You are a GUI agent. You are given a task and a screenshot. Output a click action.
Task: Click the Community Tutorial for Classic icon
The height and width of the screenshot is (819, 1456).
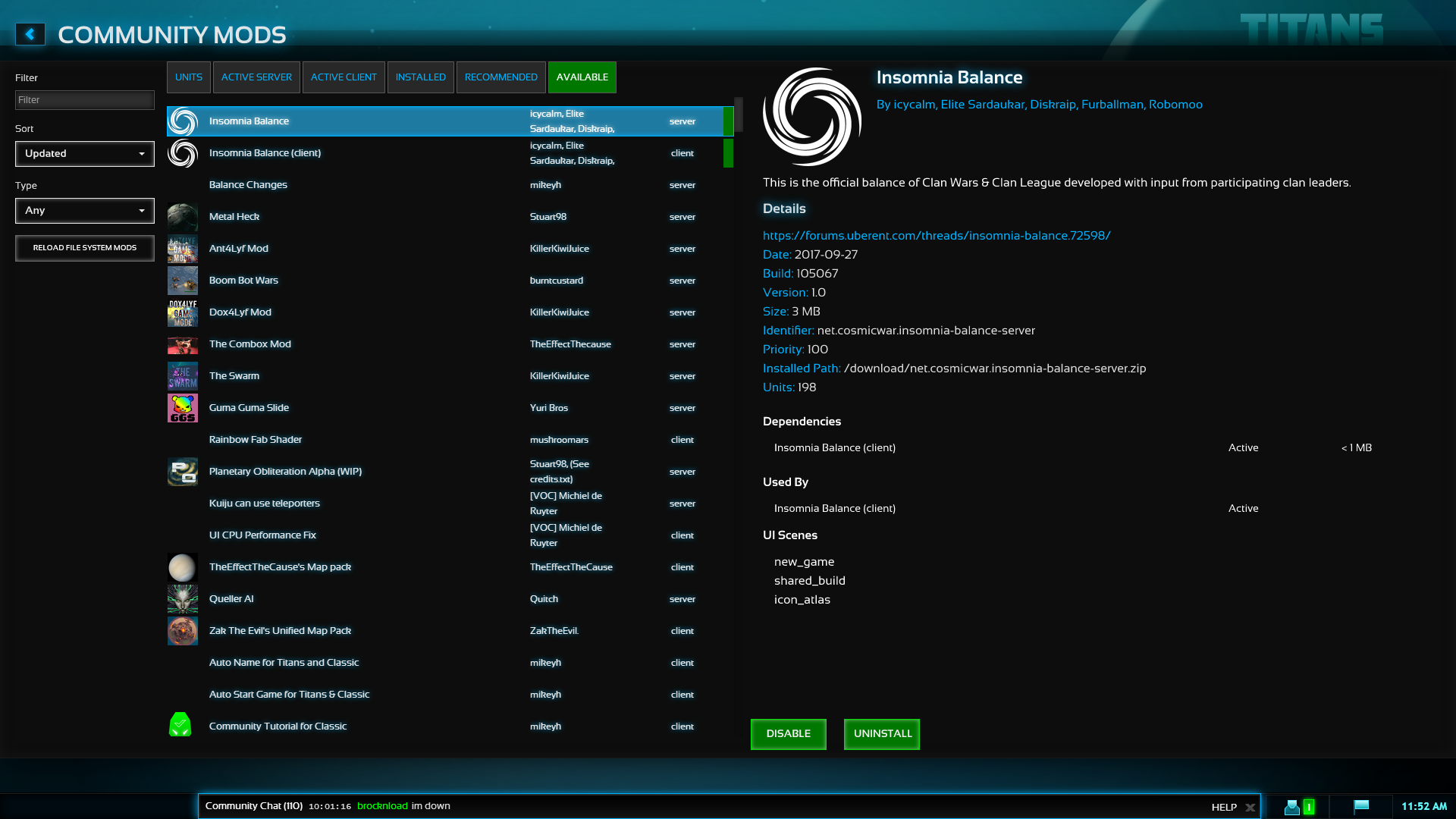pos(180,725)
